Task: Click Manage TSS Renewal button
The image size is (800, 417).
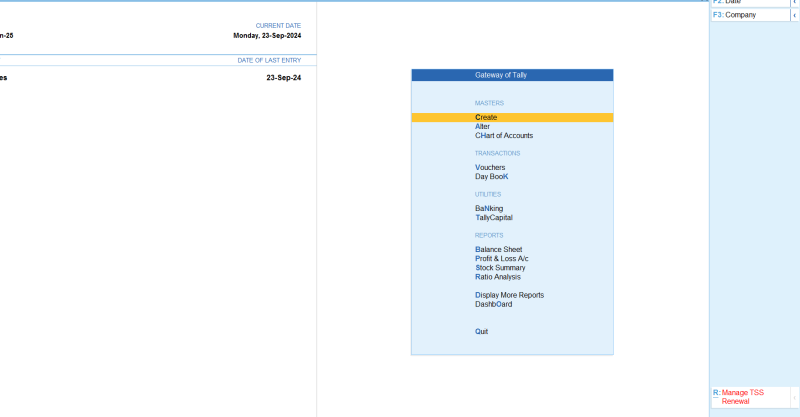Action: (x=750, y=397)
